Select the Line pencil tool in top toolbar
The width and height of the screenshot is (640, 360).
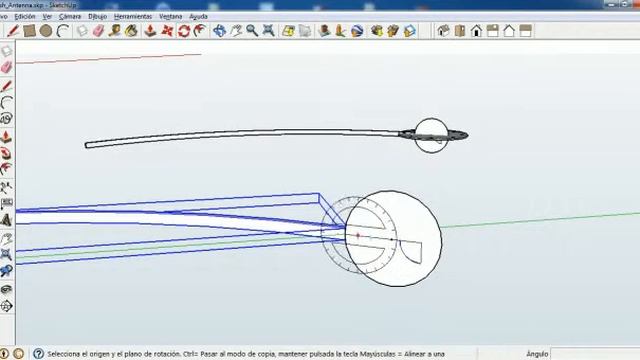[x=13, y=31]
